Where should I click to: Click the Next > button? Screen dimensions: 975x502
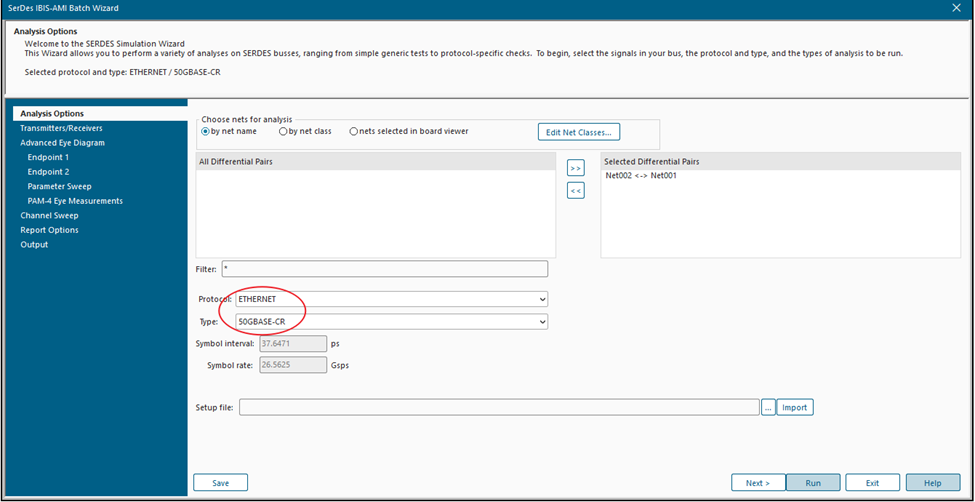(x=758, y=483)
